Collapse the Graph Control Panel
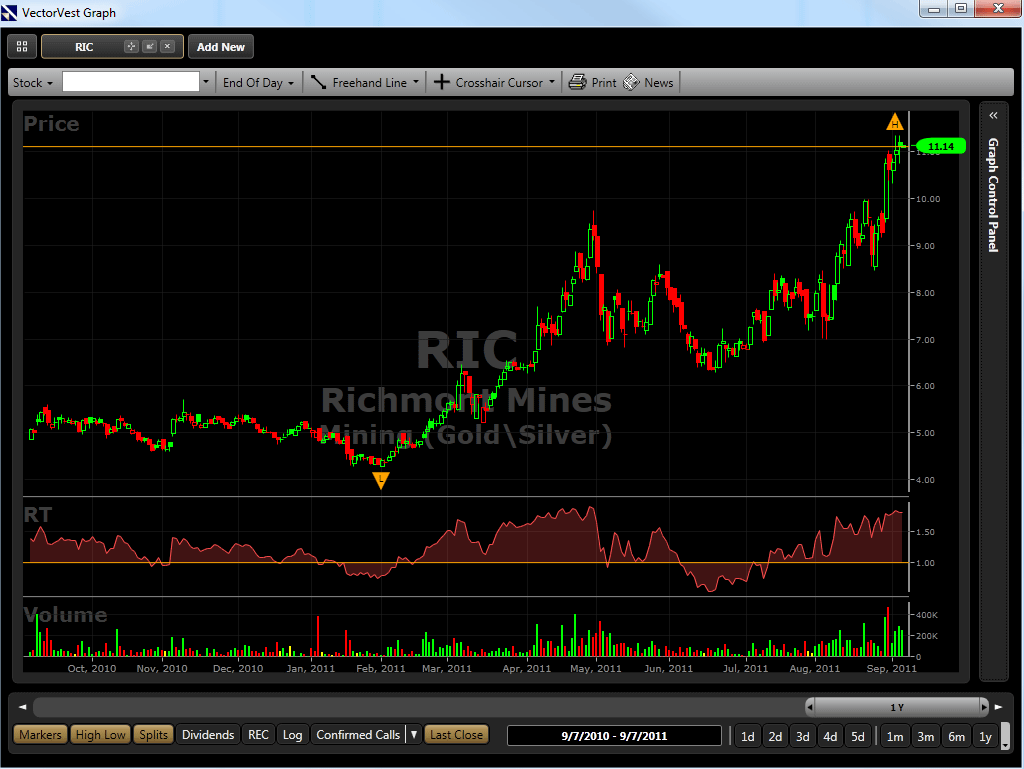Image resolution: width=1024 pixels, height=769 pixels. 993,116
